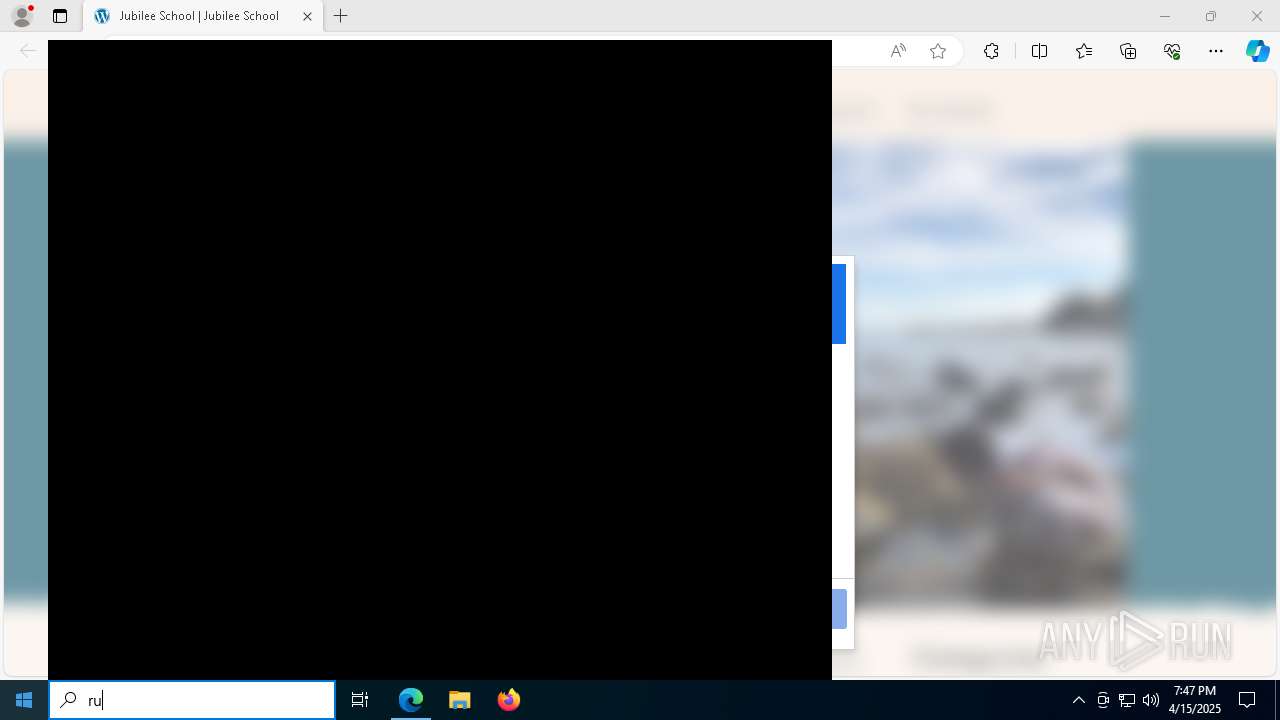Show hidden system tray icons

click(1078, 700)
